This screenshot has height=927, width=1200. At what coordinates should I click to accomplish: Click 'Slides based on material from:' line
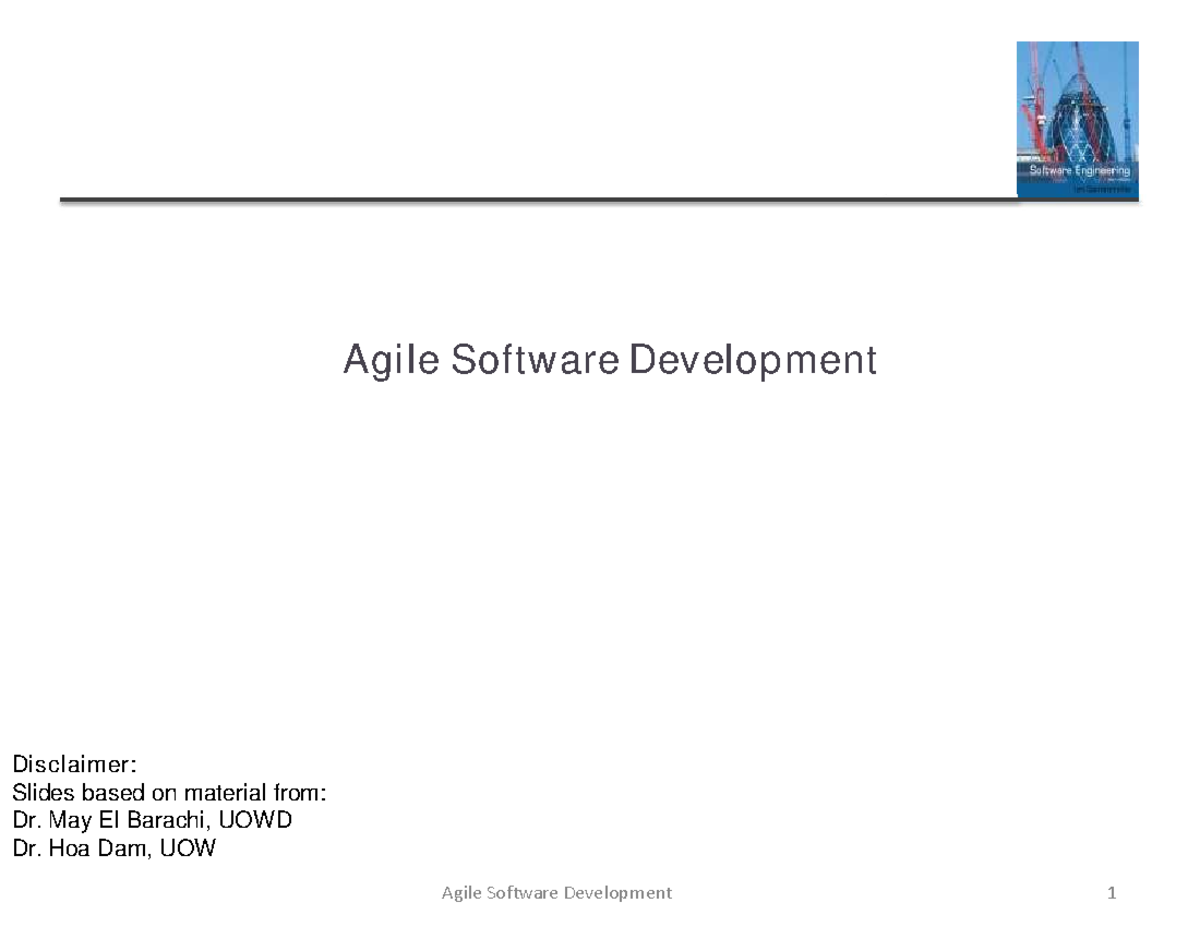[168, 793]
